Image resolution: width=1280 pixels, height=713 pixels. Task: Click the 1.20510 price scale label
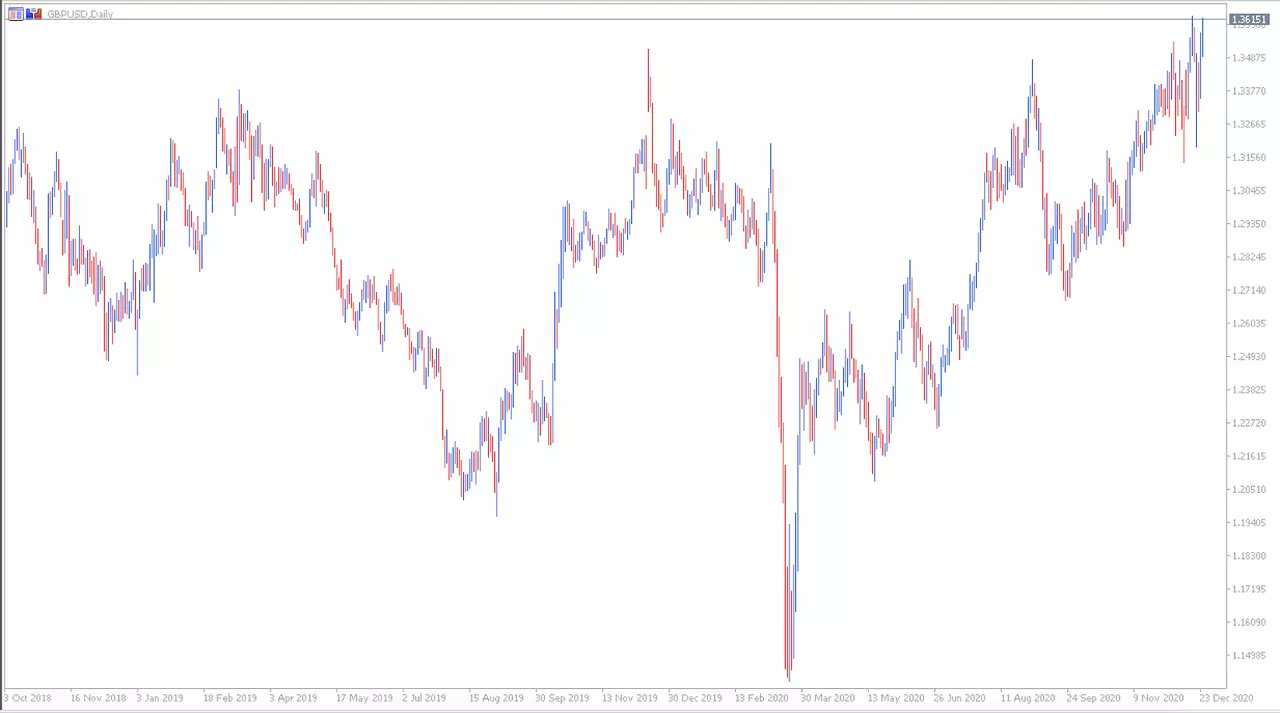1250,489
